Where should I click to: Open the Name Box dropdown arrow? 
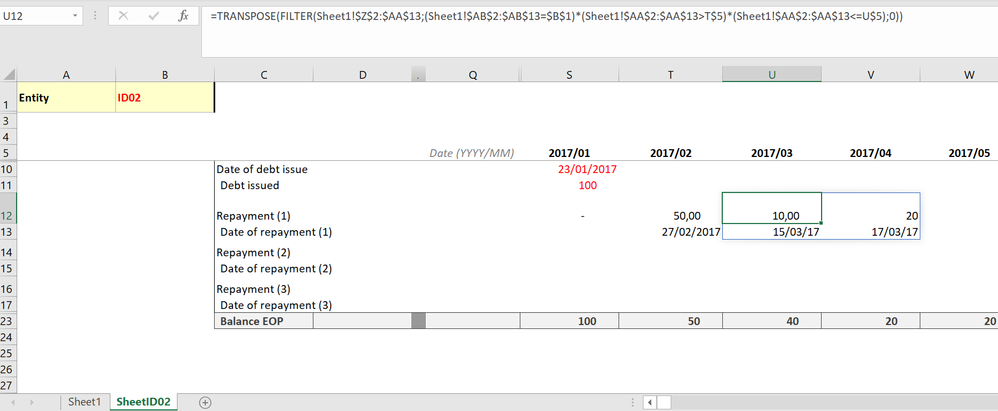[x=75, y=16]
